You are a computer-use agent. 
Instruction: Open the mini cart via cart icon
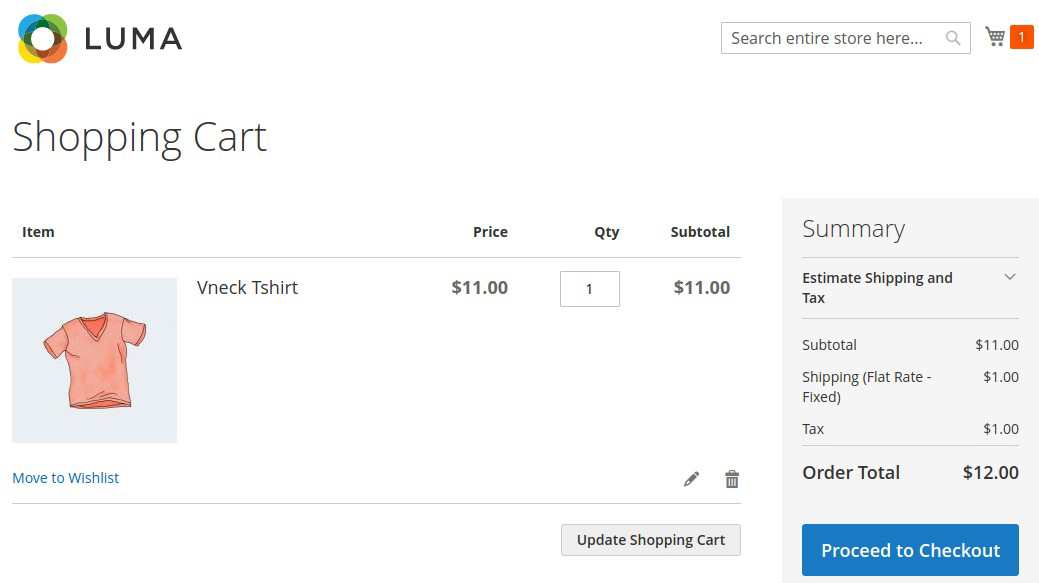(995, 36)
